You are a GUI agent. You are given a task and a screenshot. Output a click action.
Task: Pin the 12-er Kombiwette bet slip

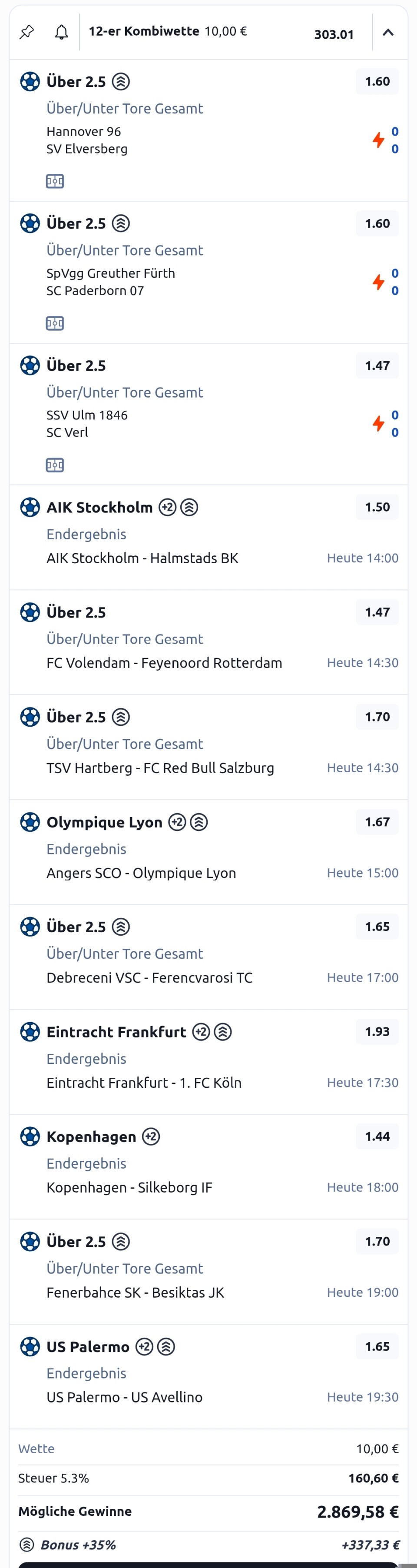tap(27, 32)
